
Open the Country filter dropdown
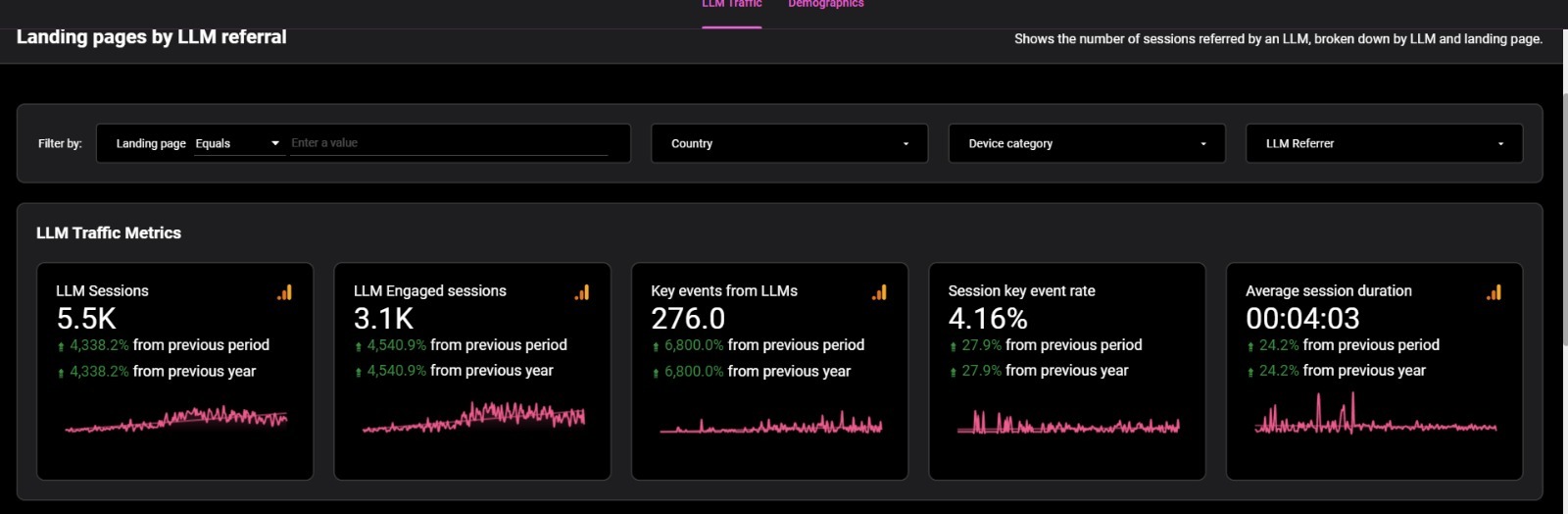click(x=790, y=143)
